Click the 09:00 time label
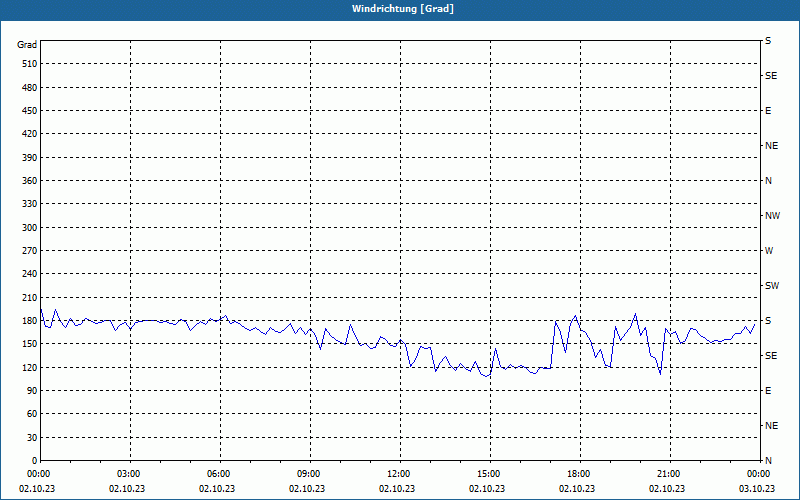The width and height of the screenshot is (800, 500). (310, 474)
